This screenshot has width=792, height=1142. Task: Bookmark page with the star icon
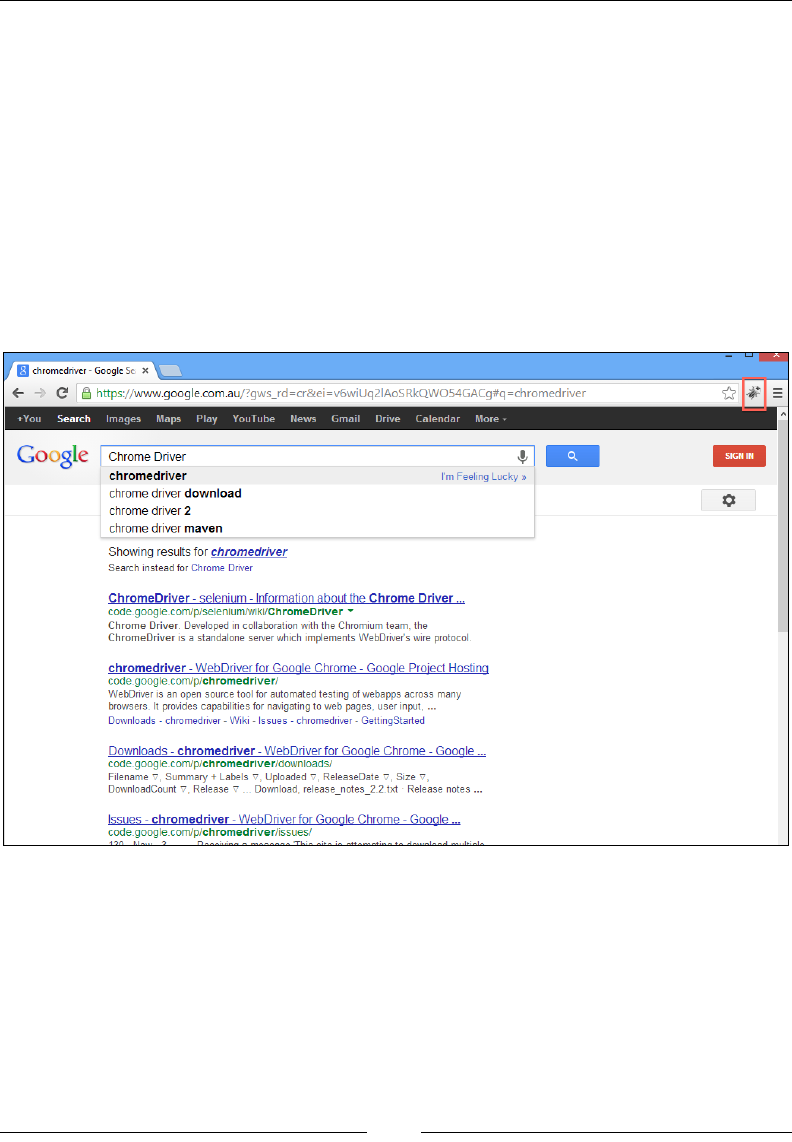point(729,393)
